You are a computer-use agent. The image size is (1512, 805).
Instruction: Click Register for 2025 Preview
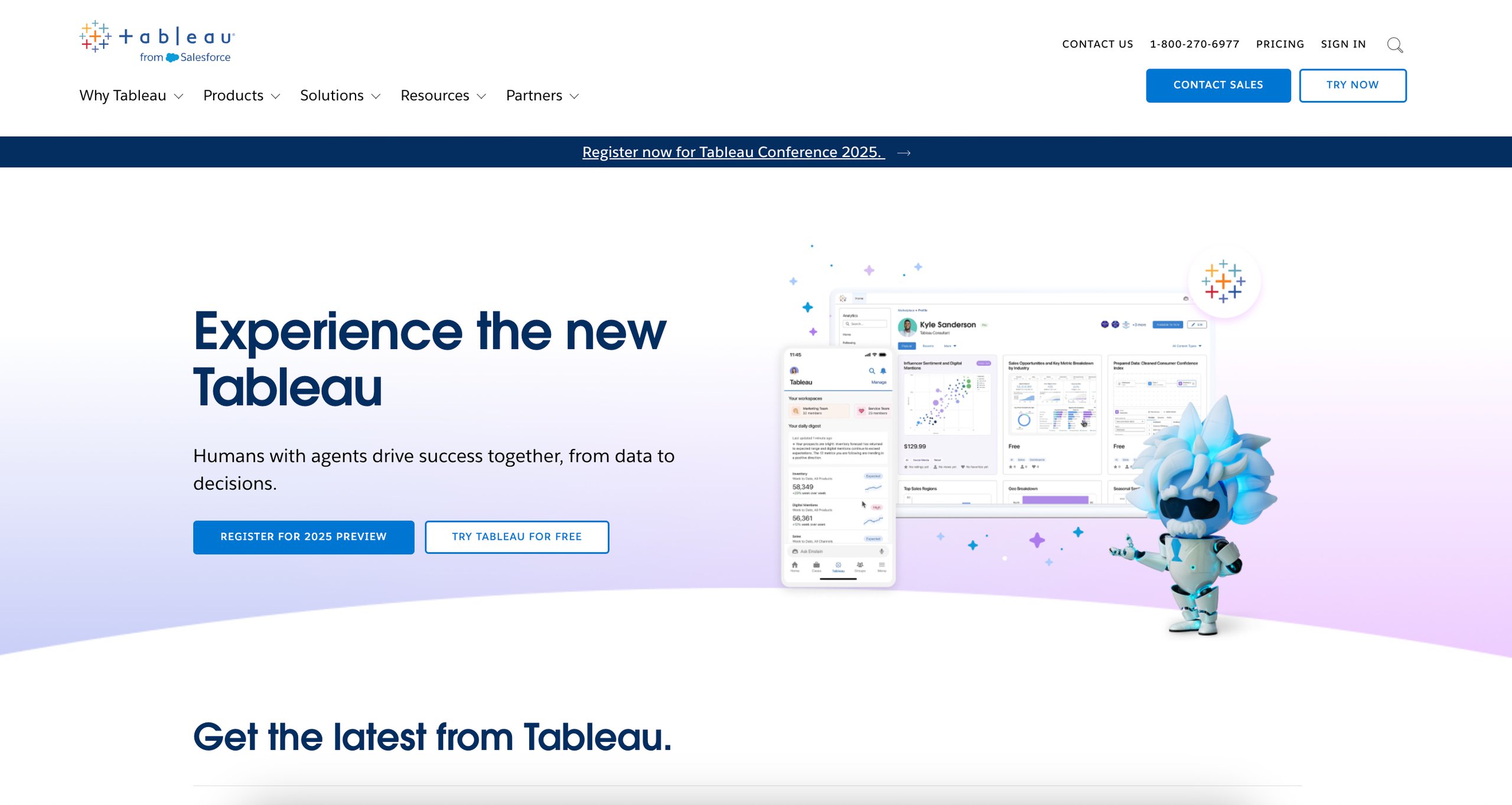click(303, 537)
